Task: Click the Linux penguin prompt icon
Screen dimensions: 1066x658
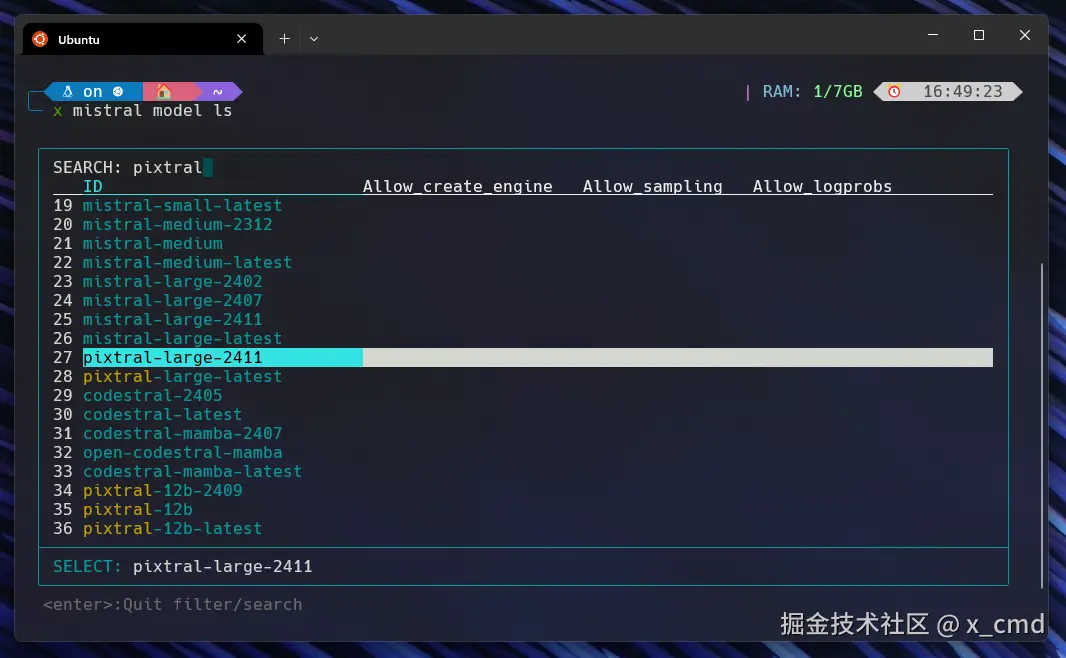Action: tap(67, 91)
